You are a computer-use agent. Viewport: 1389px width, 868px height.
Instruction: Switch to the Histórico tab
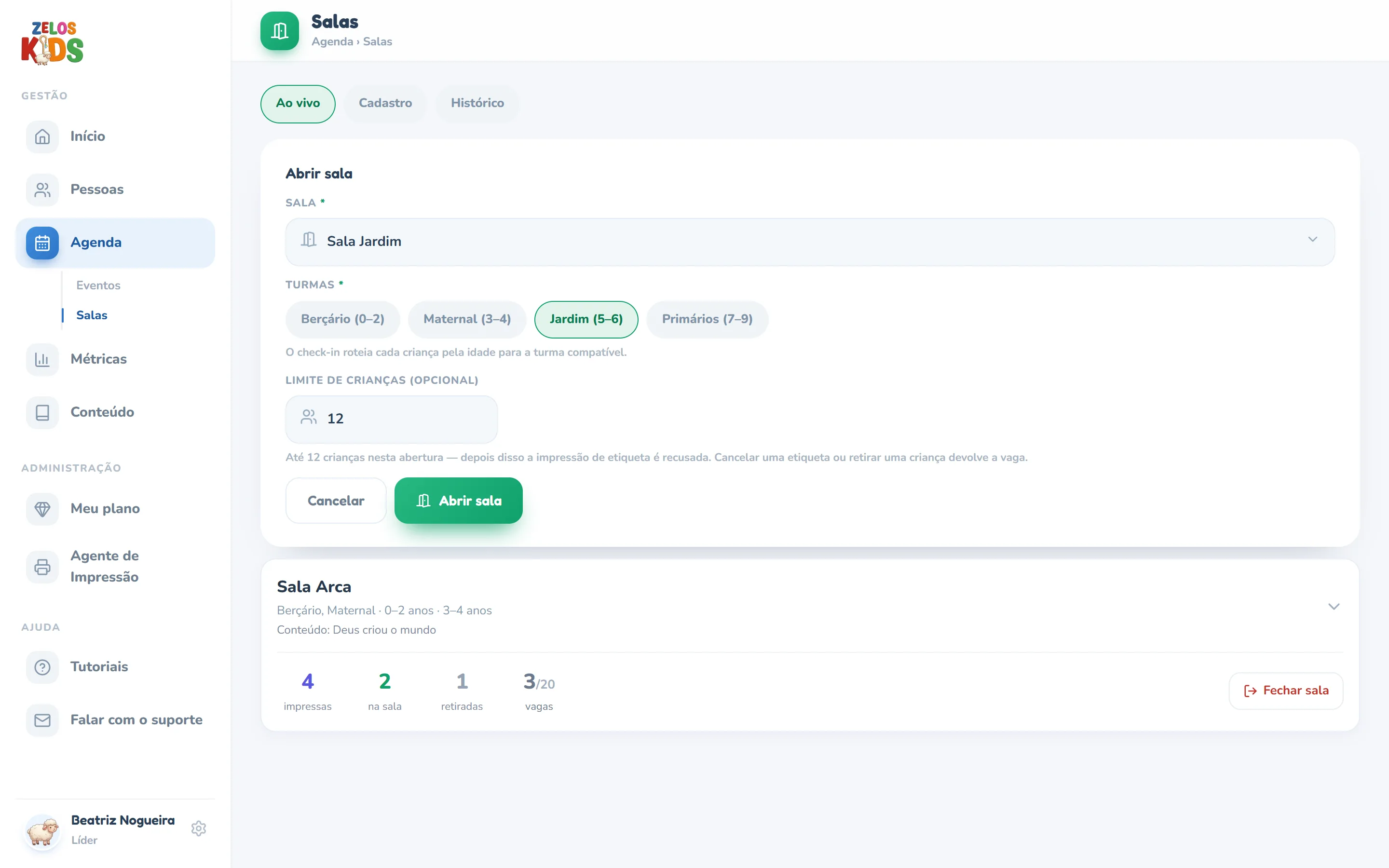(x=477, y=103)
